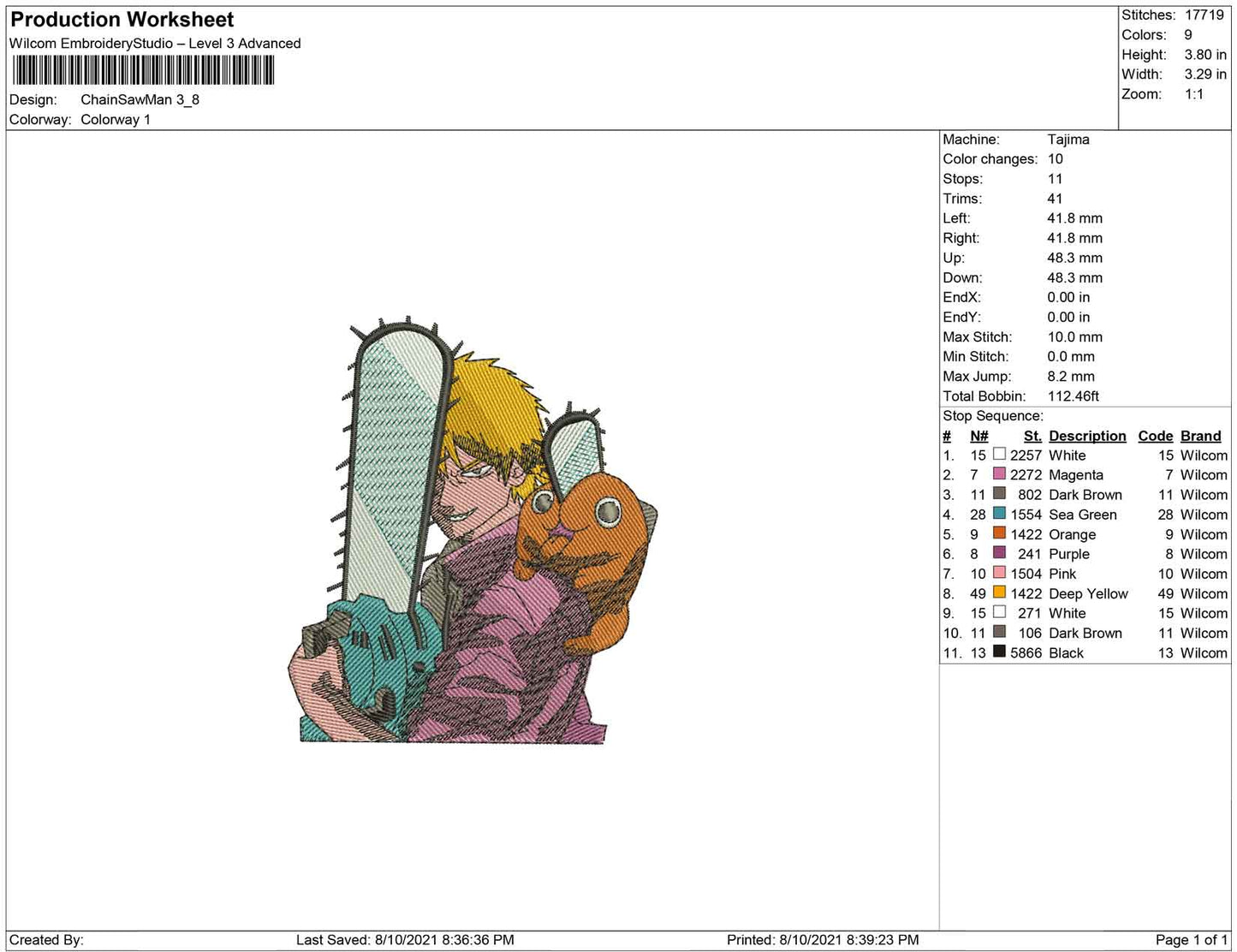
Task: Select "Wilcom EmbroideryStudio – Level 3 Advanced" text
Action: click(x=155, y=44)
